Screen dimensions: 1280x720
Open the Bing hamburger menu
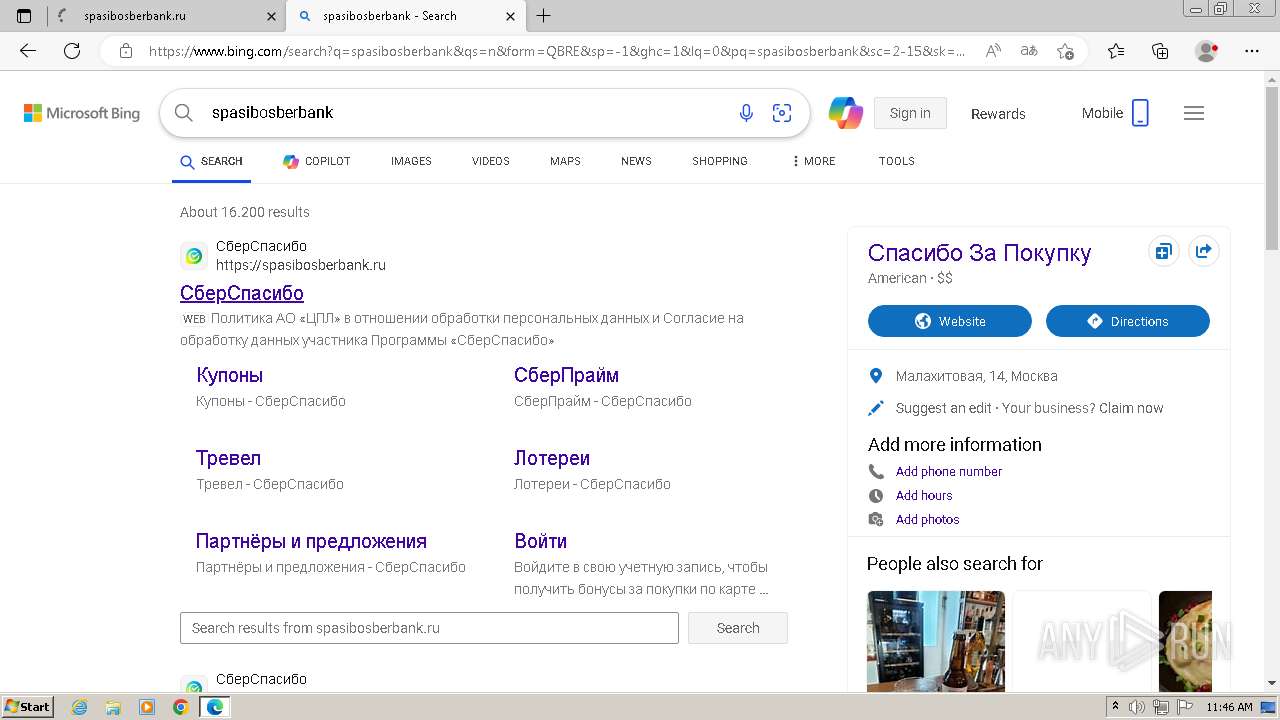pos(1194,113)
